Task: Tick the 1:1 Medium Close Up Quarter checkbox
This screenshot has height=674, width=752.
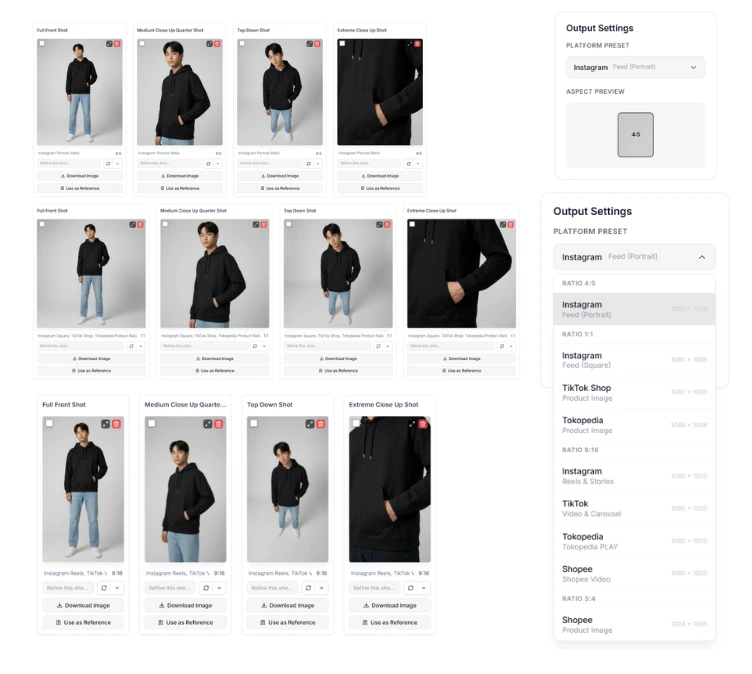Action: 165,224
